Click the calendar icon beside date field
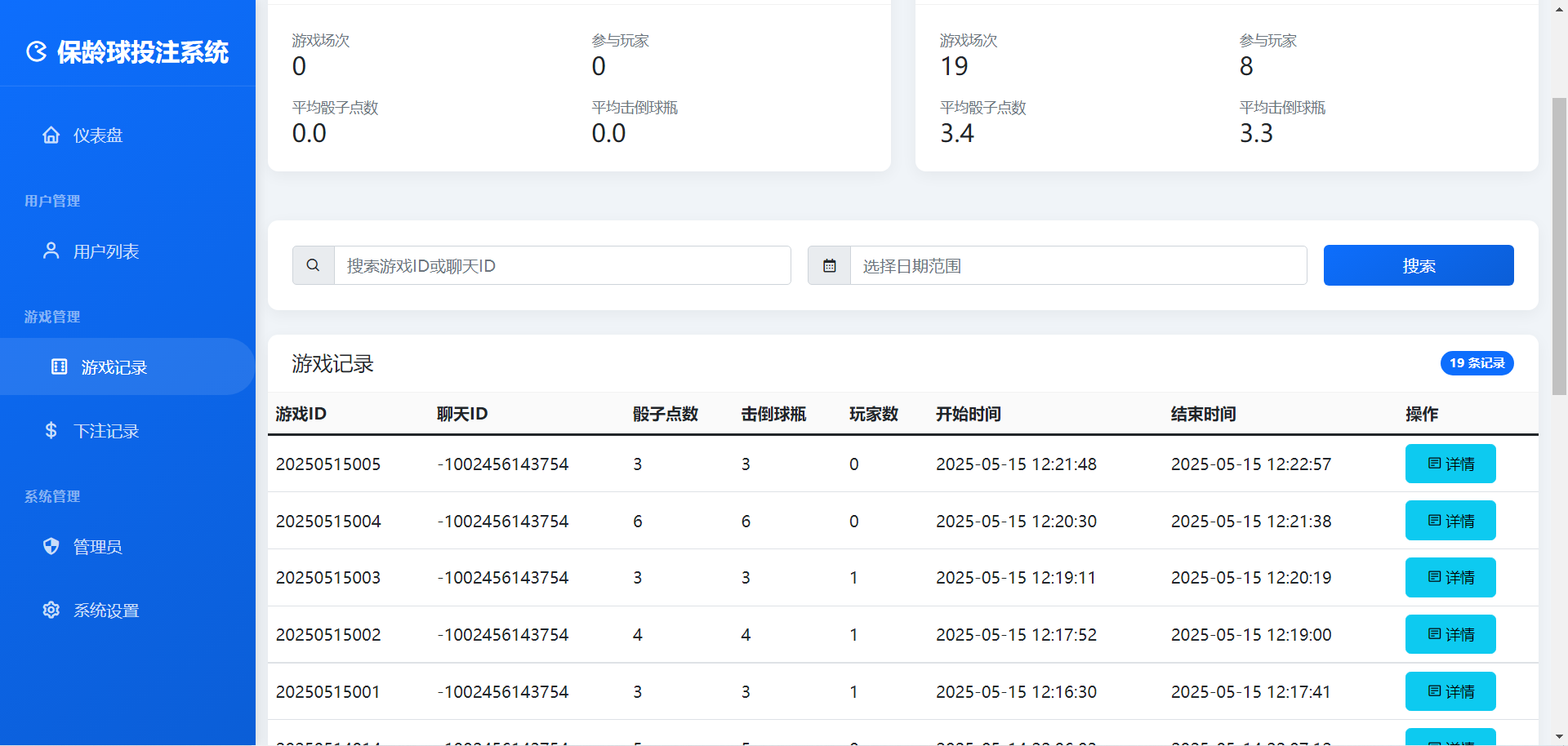The height and width of the screenshot is (746, 1568). [x=829, y=264]
